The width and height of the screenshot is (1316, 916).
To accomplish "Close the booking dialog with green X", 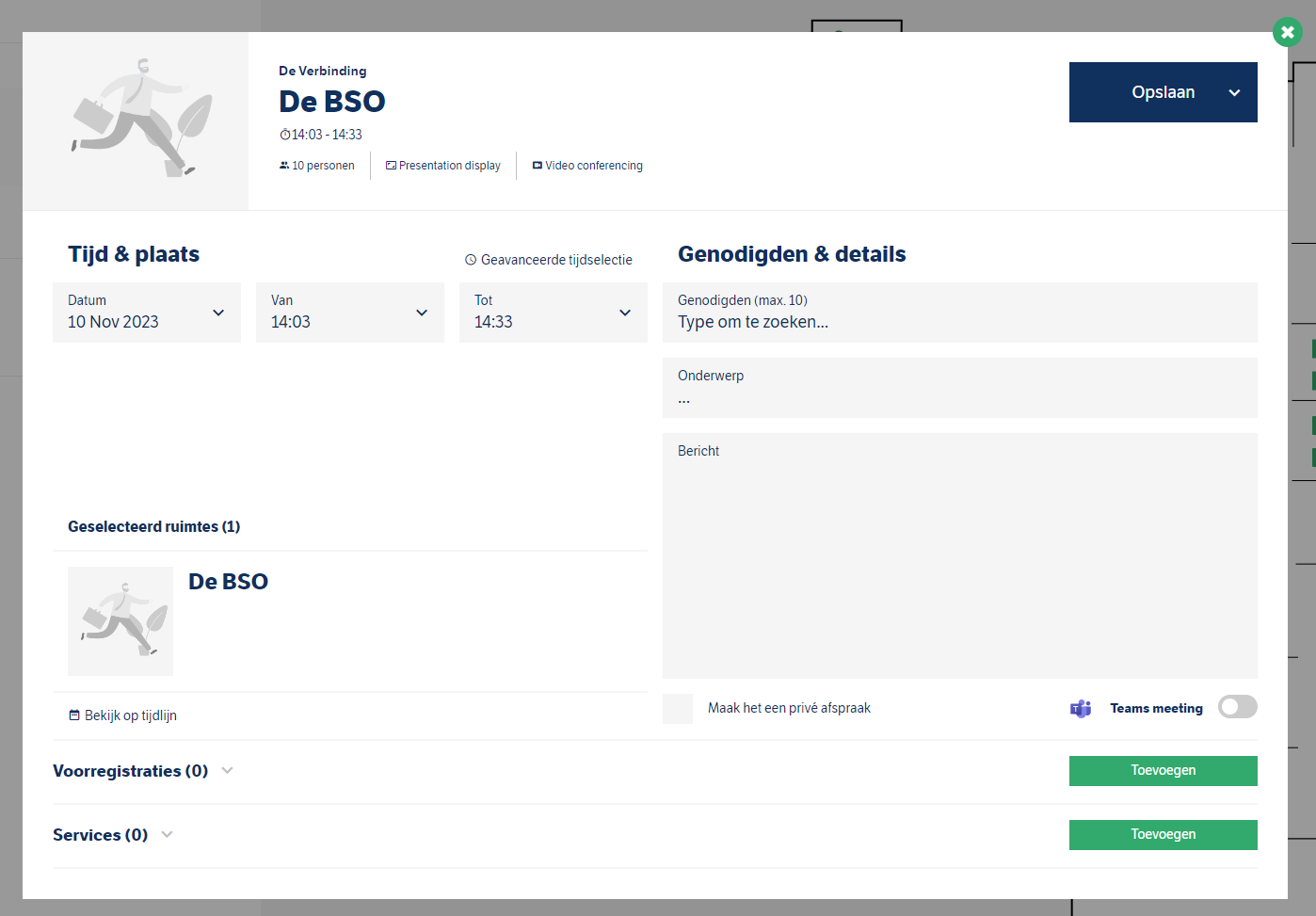I will point(1287,32).
